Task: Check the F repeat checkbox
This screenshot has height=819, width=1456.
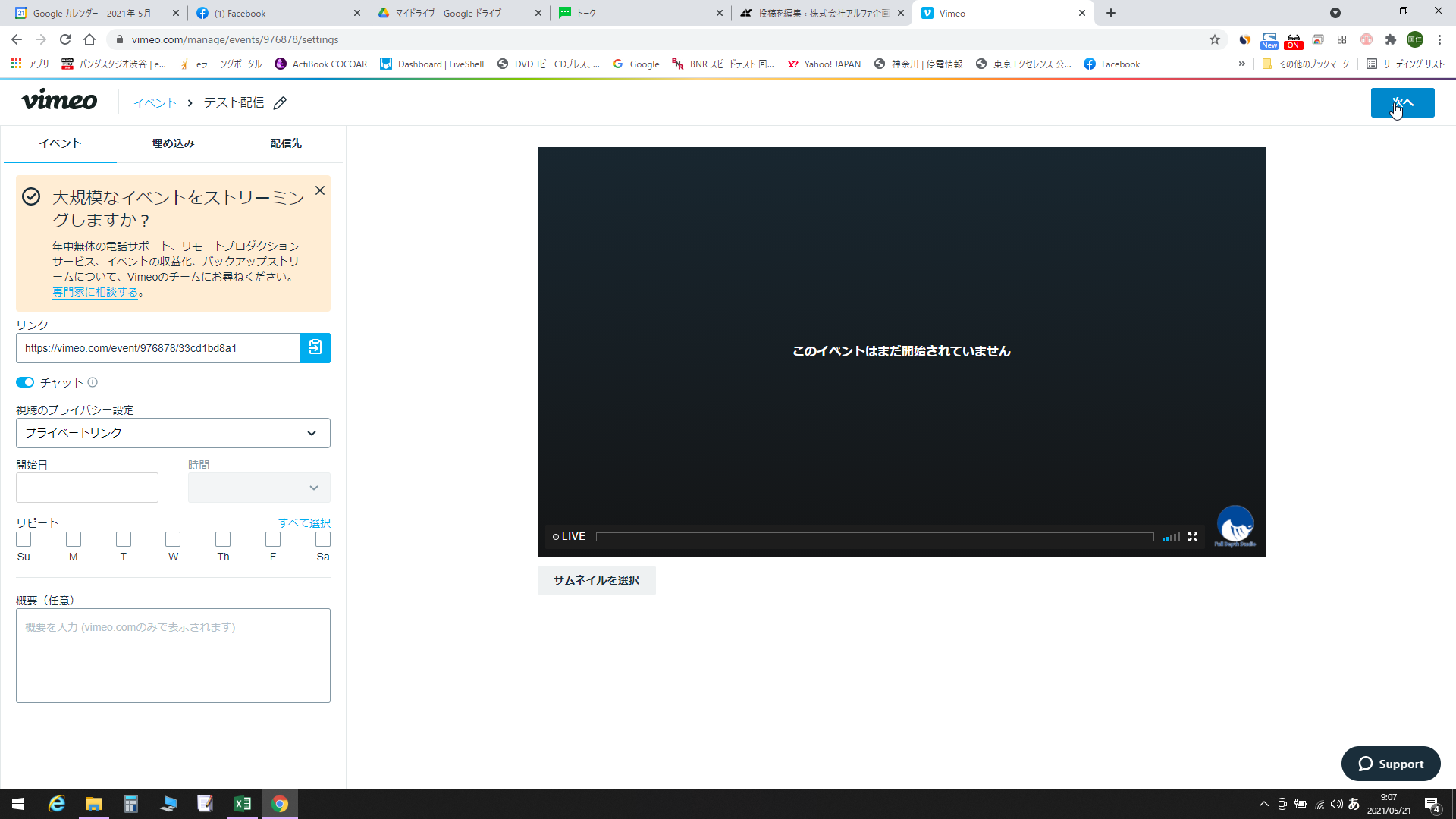Action: click(x=273, y=539)
